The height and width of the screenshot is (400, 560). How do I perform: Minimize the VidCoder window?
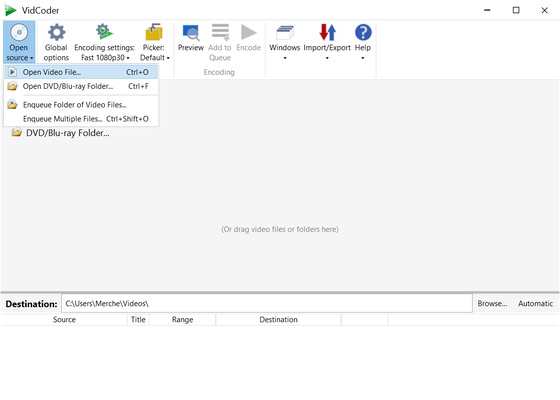(487, 10)
